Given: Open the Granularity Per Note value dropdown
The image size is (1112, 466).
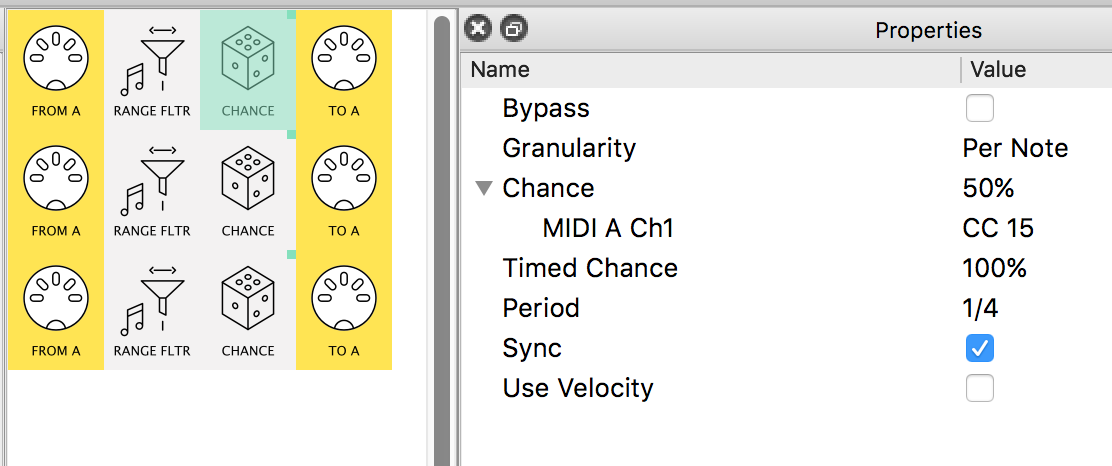Looking at the screenshot, I should point(1015,148).
